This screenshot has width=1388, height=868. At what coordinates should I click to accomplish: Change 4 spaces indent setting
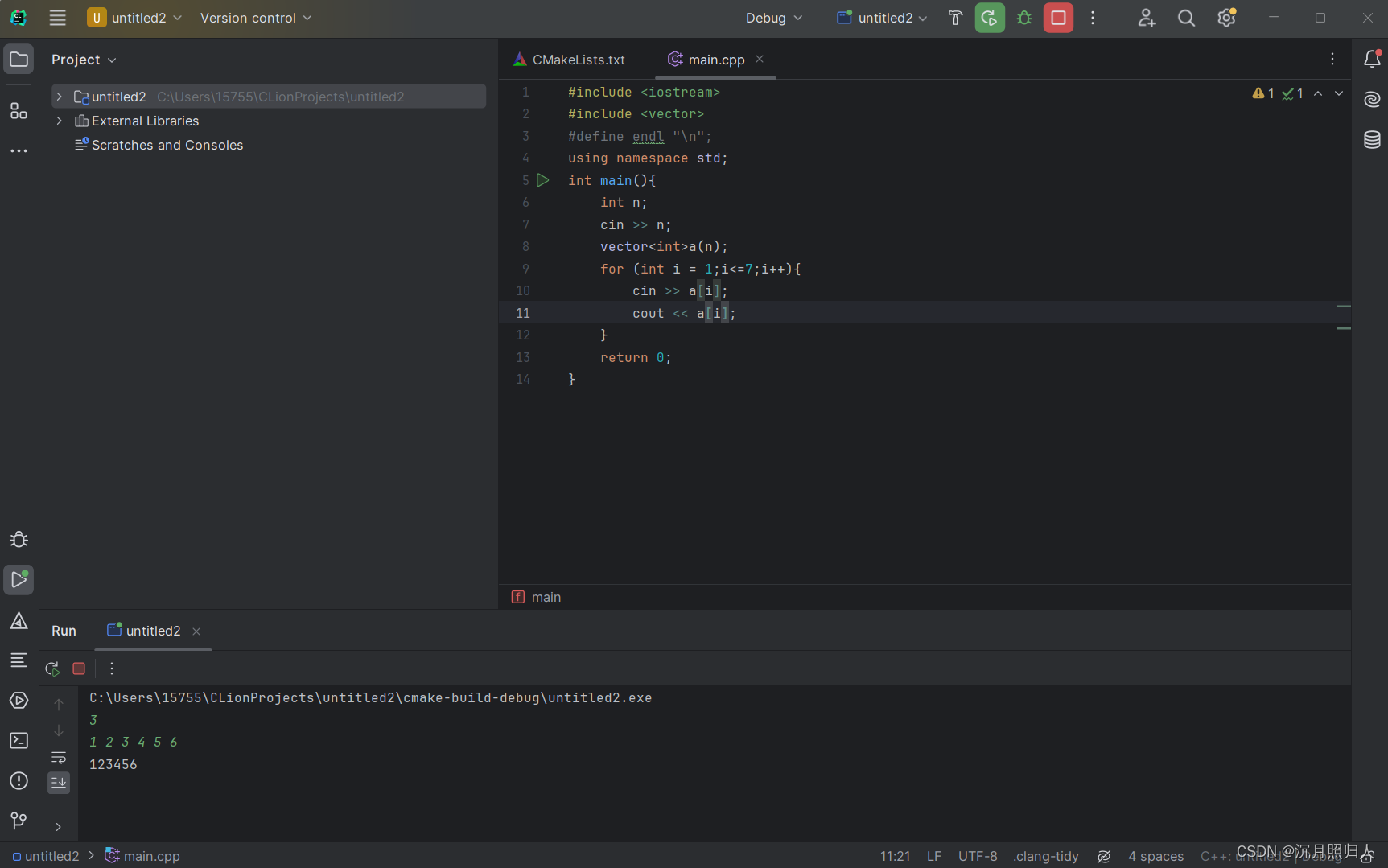1155,856
